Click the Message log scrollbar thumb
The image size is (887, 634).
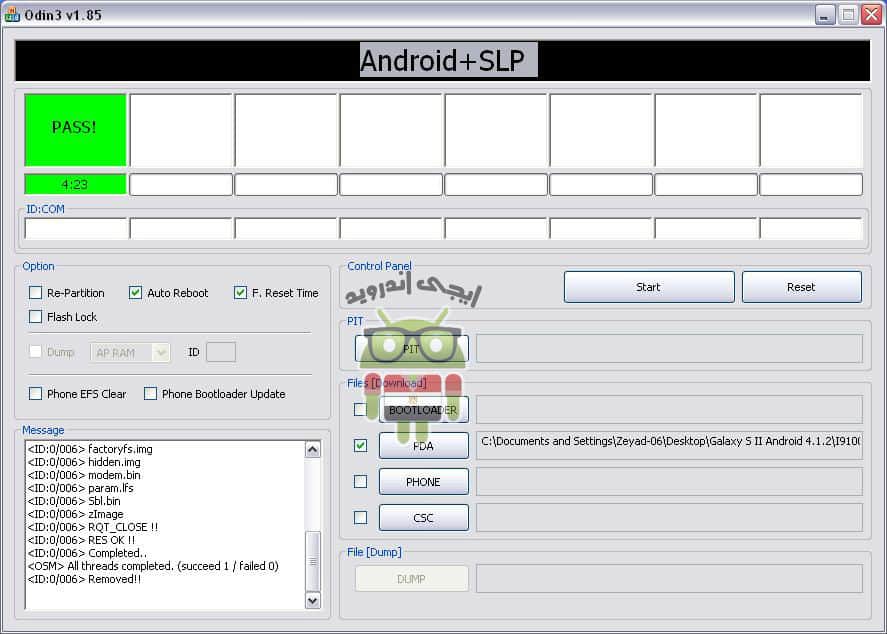pyautogui.click(x=313, y=561)
